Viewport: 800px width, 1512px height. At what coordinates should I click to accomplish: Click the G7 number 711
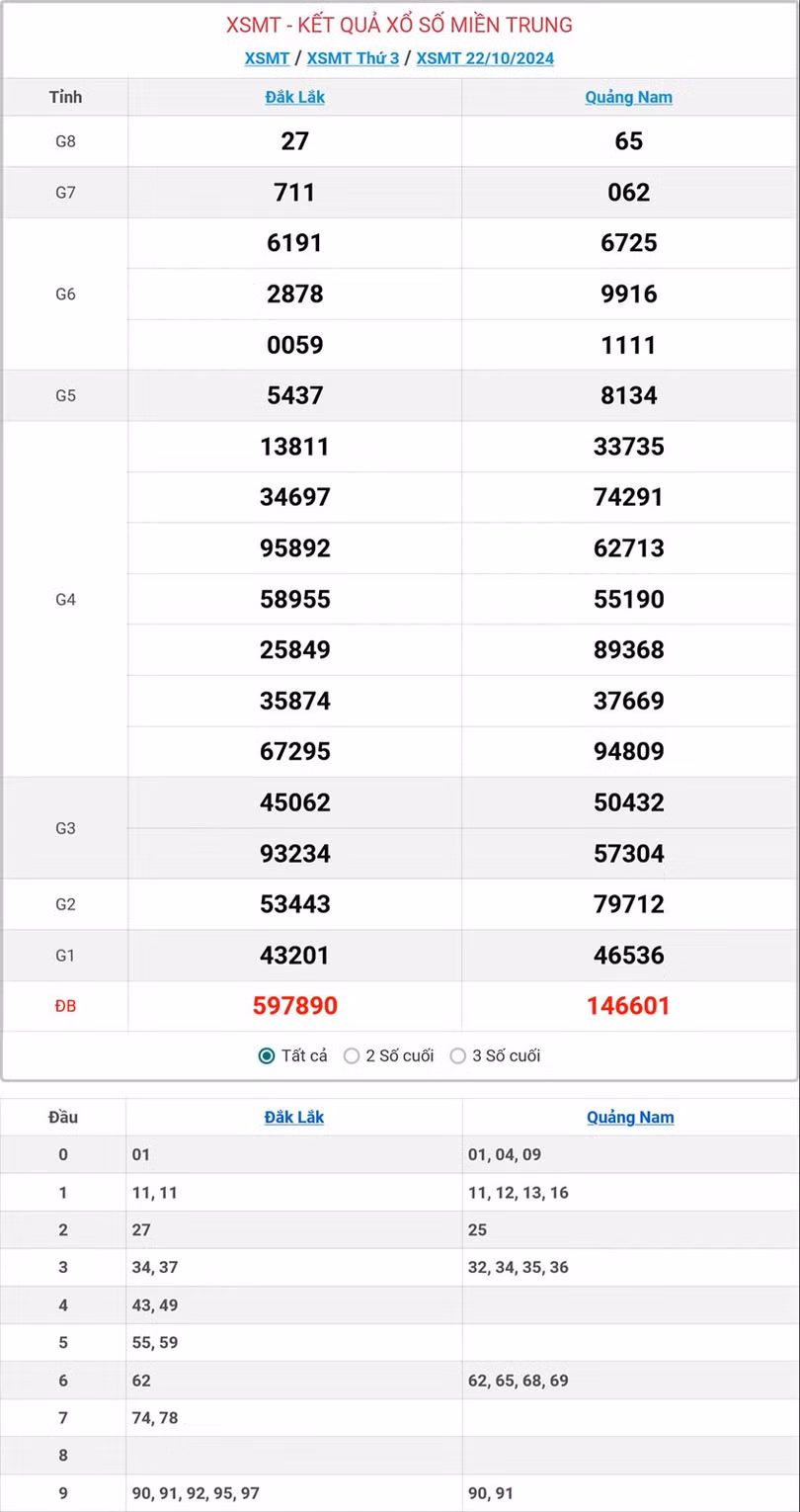pos(295,192)
